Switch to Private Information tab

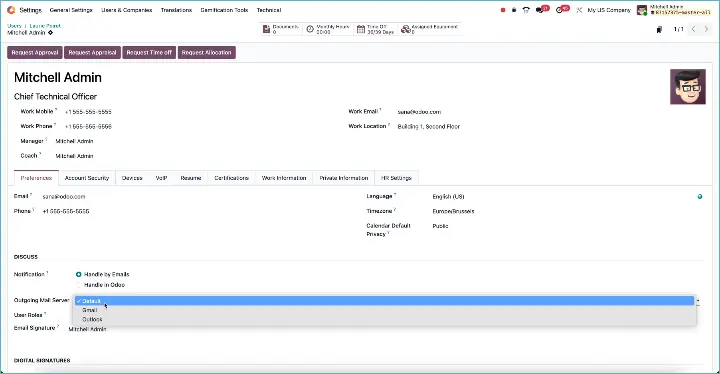click(x=343, y=178)
